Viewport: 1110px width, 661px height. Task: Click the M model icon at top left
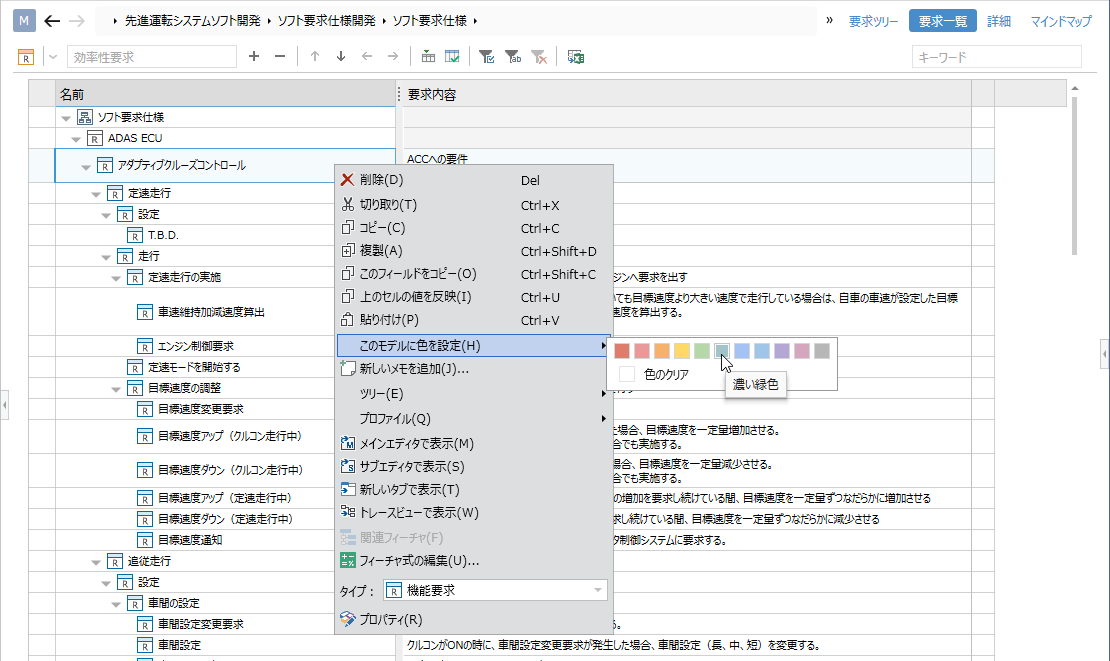pos(24,21)
